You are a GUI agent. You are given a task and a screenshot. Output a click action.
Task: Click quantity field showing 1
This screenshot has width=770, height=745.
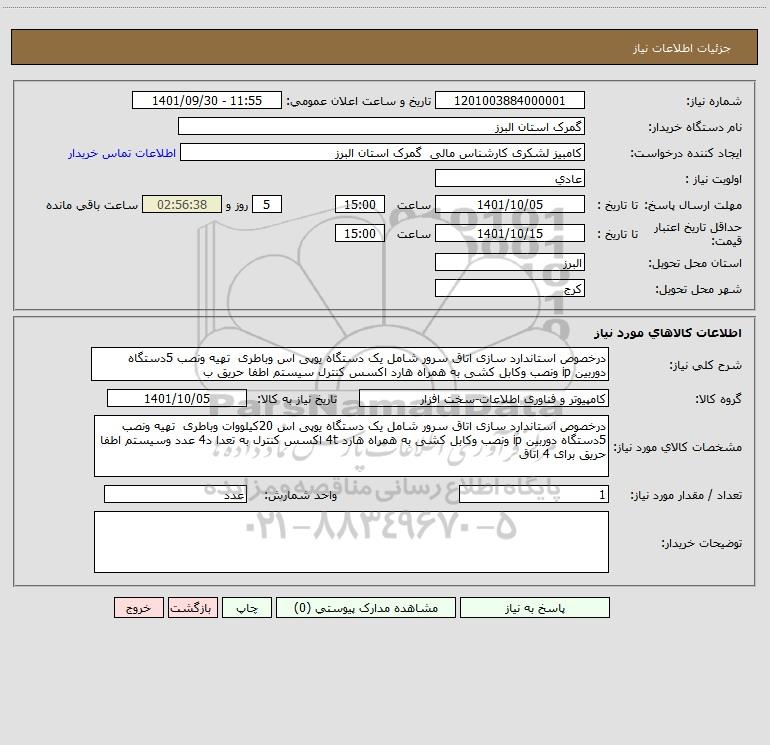(534, 495)
